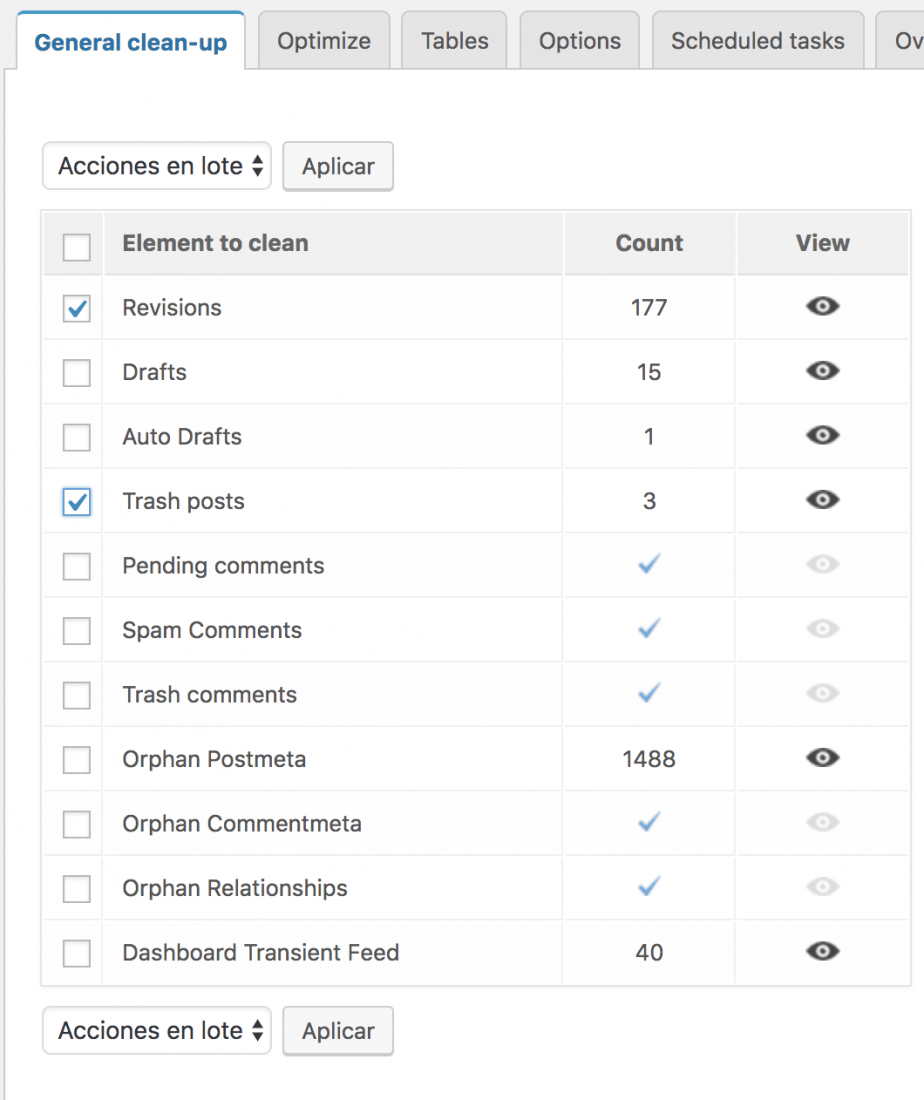Click eye icon for Auto Drafts

822,435
